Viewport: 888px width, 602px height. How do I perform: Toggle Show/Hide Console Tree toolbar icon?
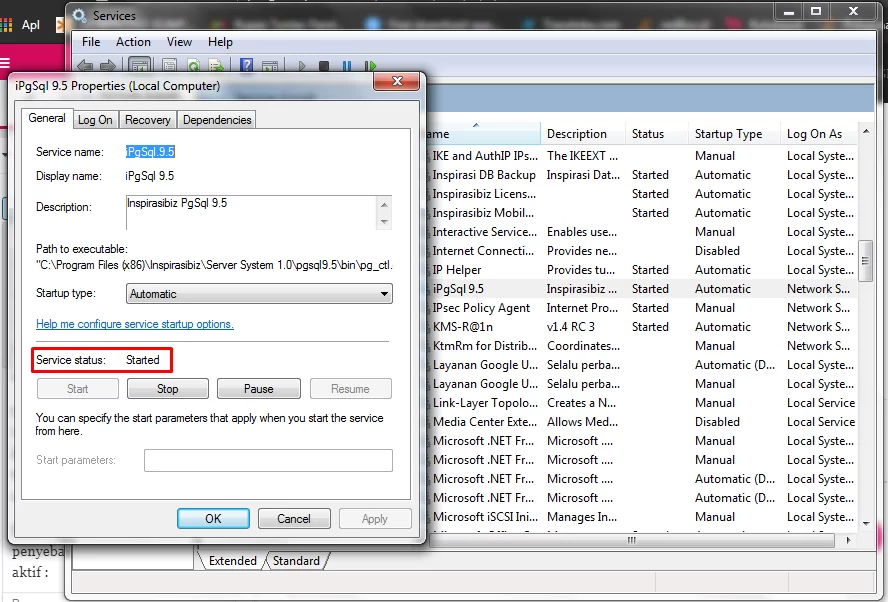pos(139,65)
